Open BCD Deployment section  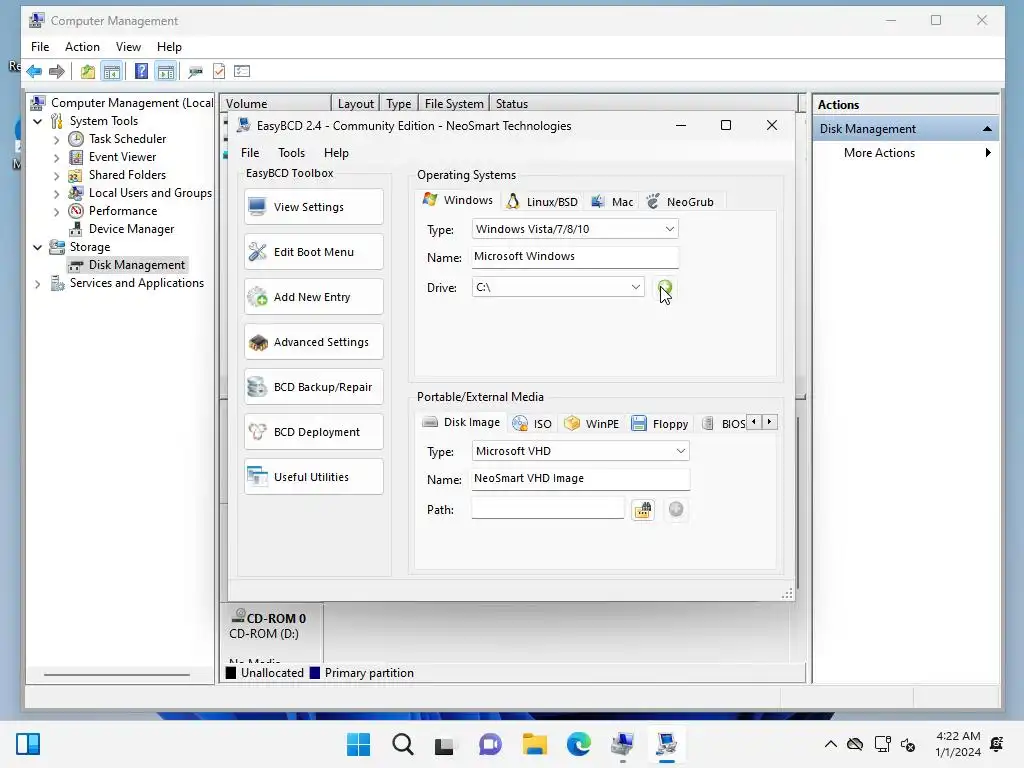tap(314, 432)
